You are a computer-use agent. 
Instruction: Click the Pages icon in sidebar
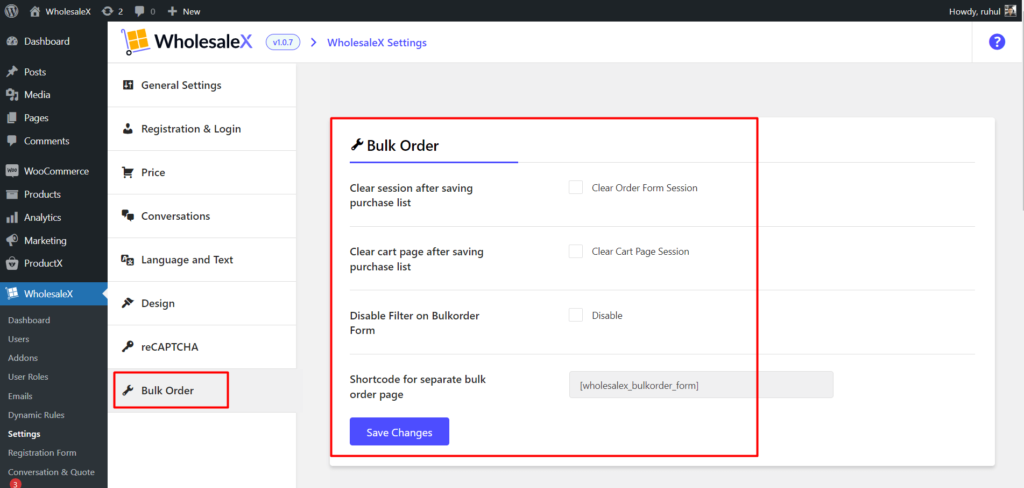point(12,118)
